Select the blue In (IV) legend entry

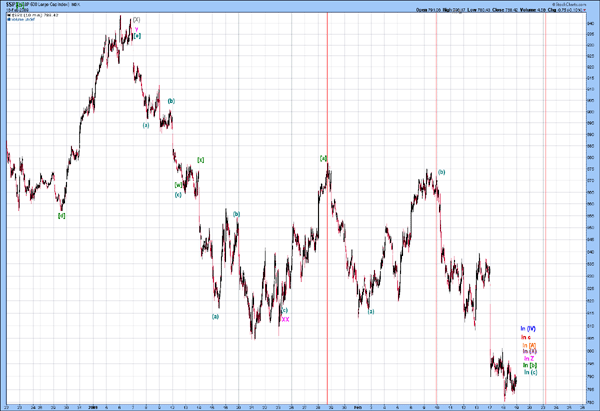pyautogui.click(x=529, y=328)
